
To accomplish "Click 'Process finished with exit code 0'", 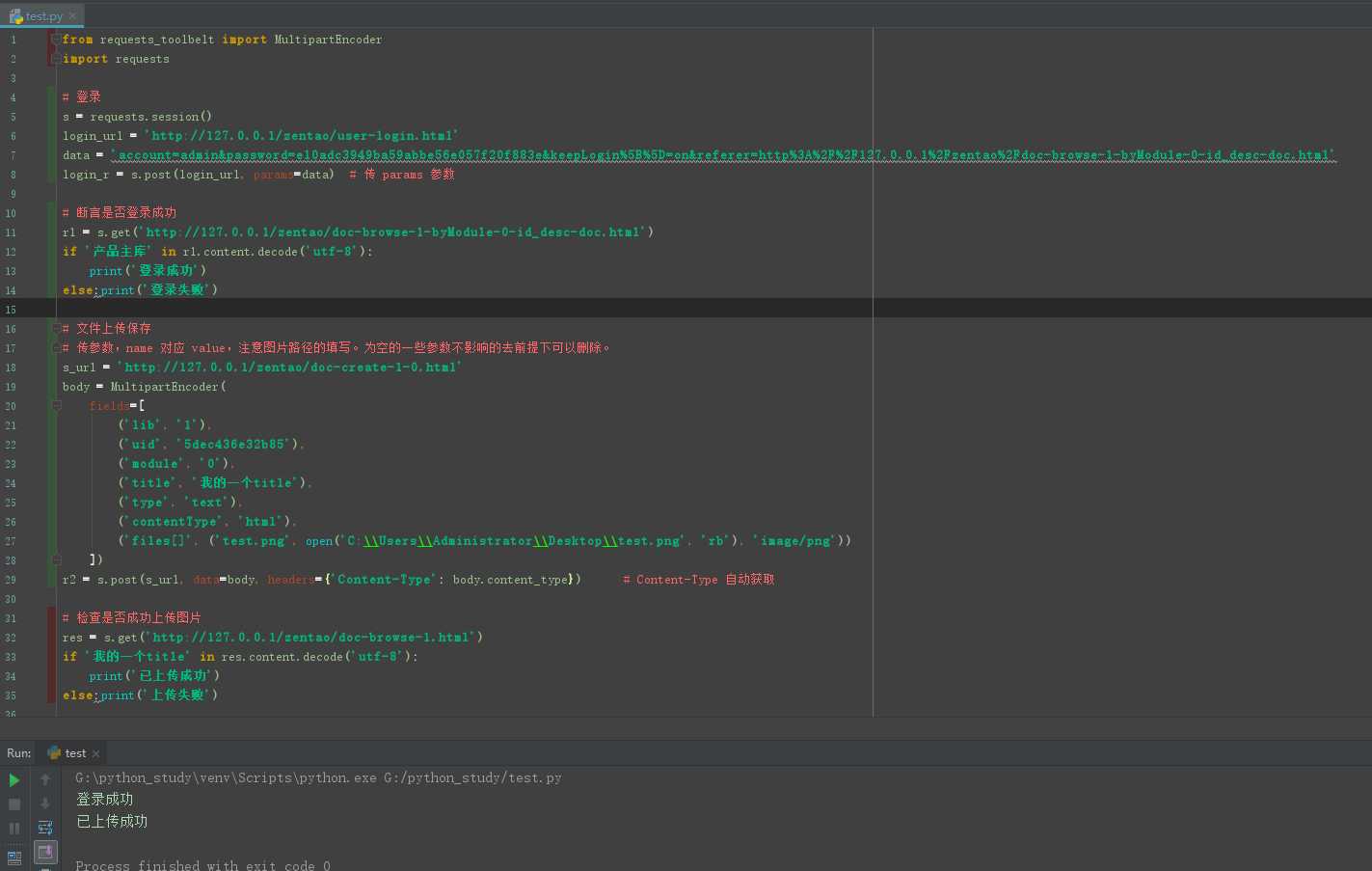I will (x=202, y=865).
